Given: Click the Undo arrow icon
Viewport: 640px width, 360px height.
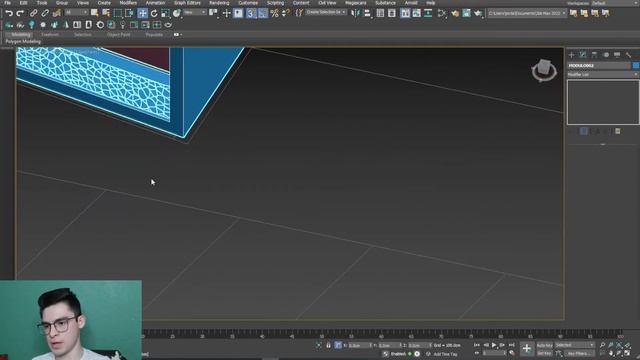Looking at the screenshot, I should pyautogui.click(x=9, y=13).
